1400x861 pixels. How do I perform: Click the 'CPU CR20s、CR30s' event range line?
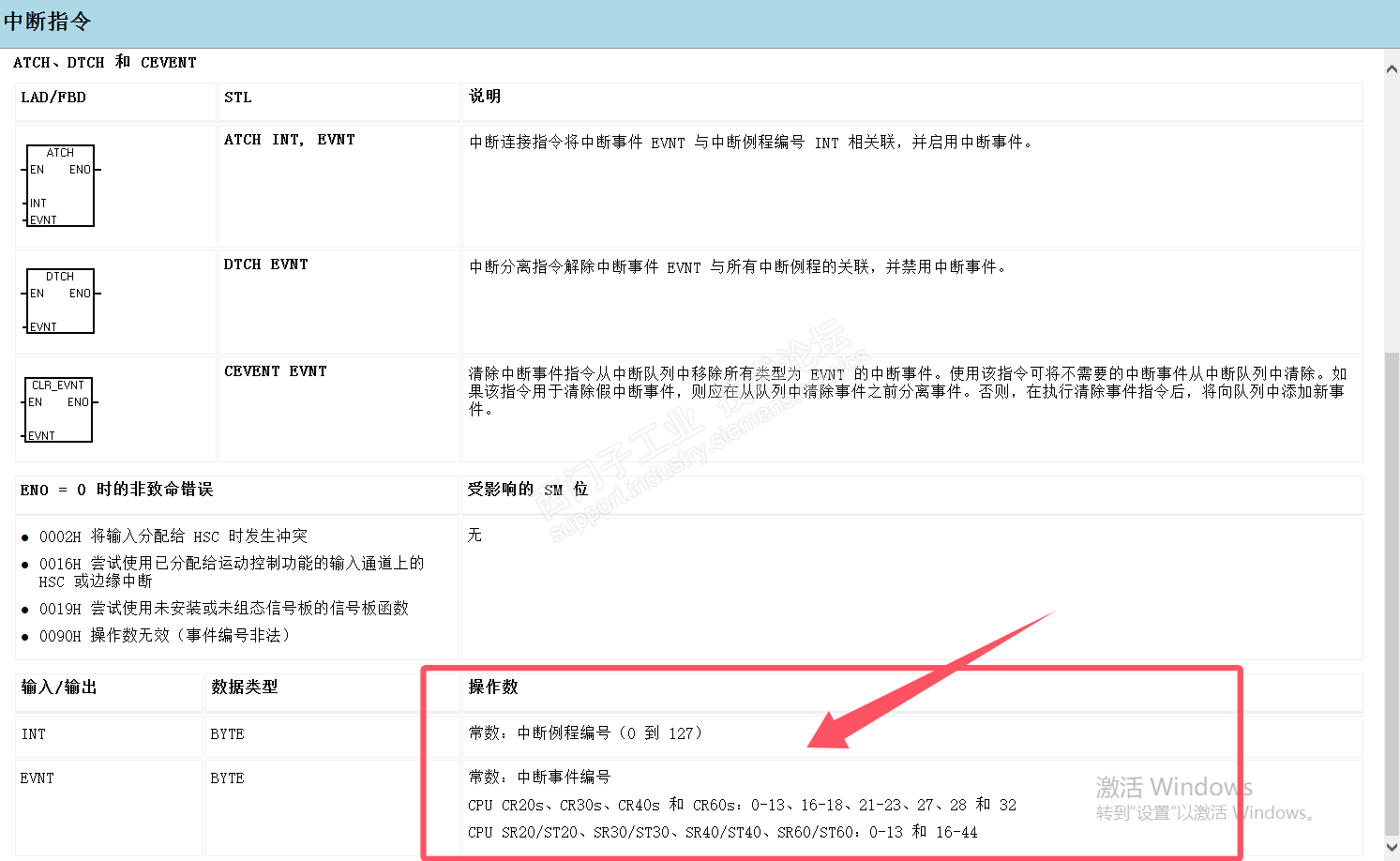[x=743, y=805]
